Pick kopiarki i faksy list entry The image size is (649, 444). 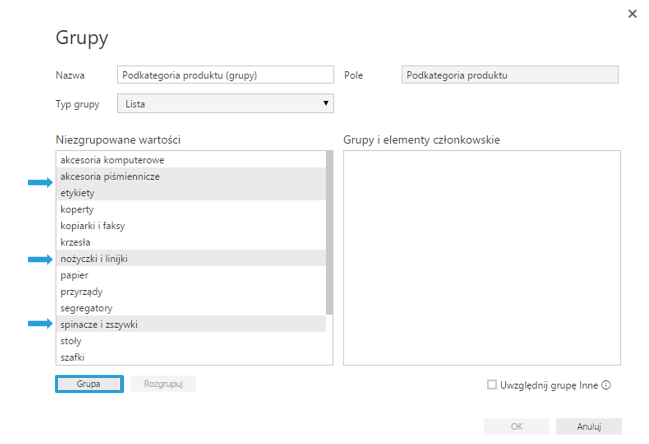click(x=92, y=225)
